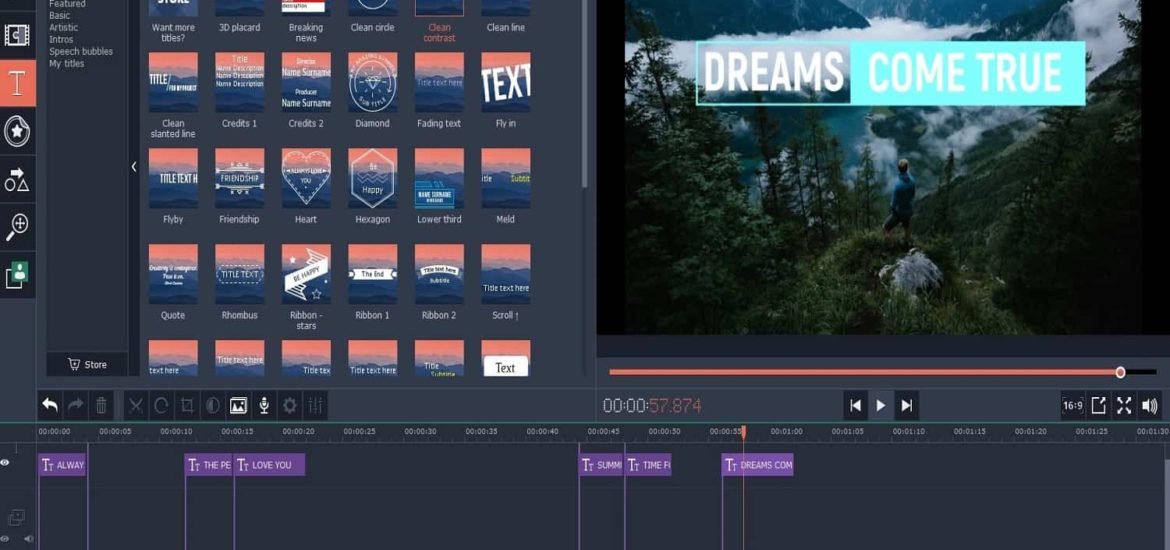Open Color Adjustments half-circle icon
Image resolution: width=1170 pixels, height=550 pixels.
click(213, 405)
